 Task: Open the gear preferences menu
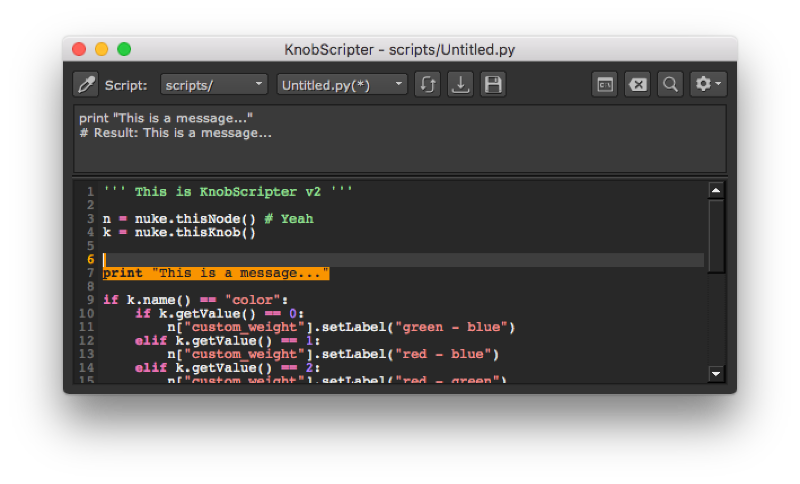pos(708,85)
